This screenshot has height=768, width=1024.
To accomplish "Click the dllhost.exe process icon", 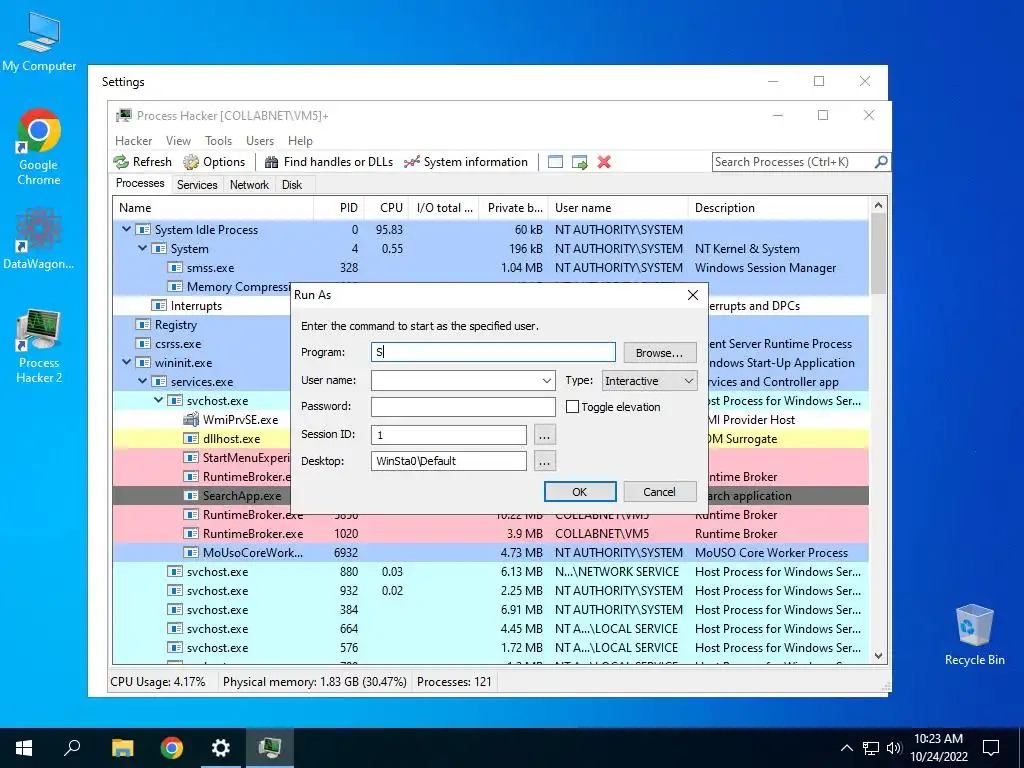I will 191,439.
